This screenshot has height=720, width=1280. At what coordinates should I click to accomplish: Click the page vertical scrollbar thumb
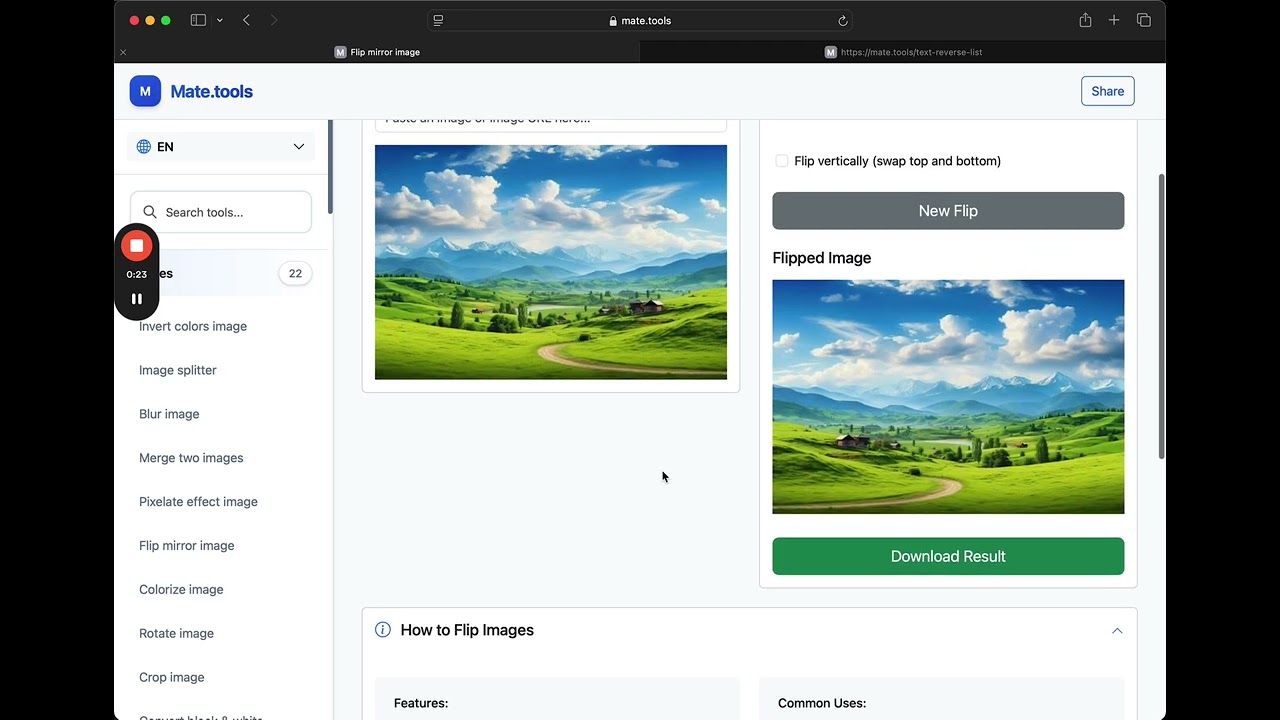(x=1161, y=317)
